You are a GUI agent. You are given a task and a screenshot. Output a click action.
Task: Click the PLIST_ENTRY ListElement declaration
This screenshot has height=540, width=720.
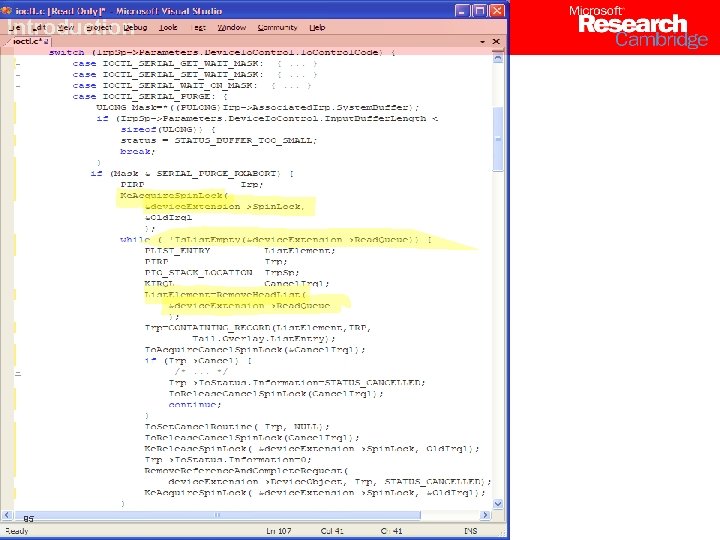coord(240,251)
